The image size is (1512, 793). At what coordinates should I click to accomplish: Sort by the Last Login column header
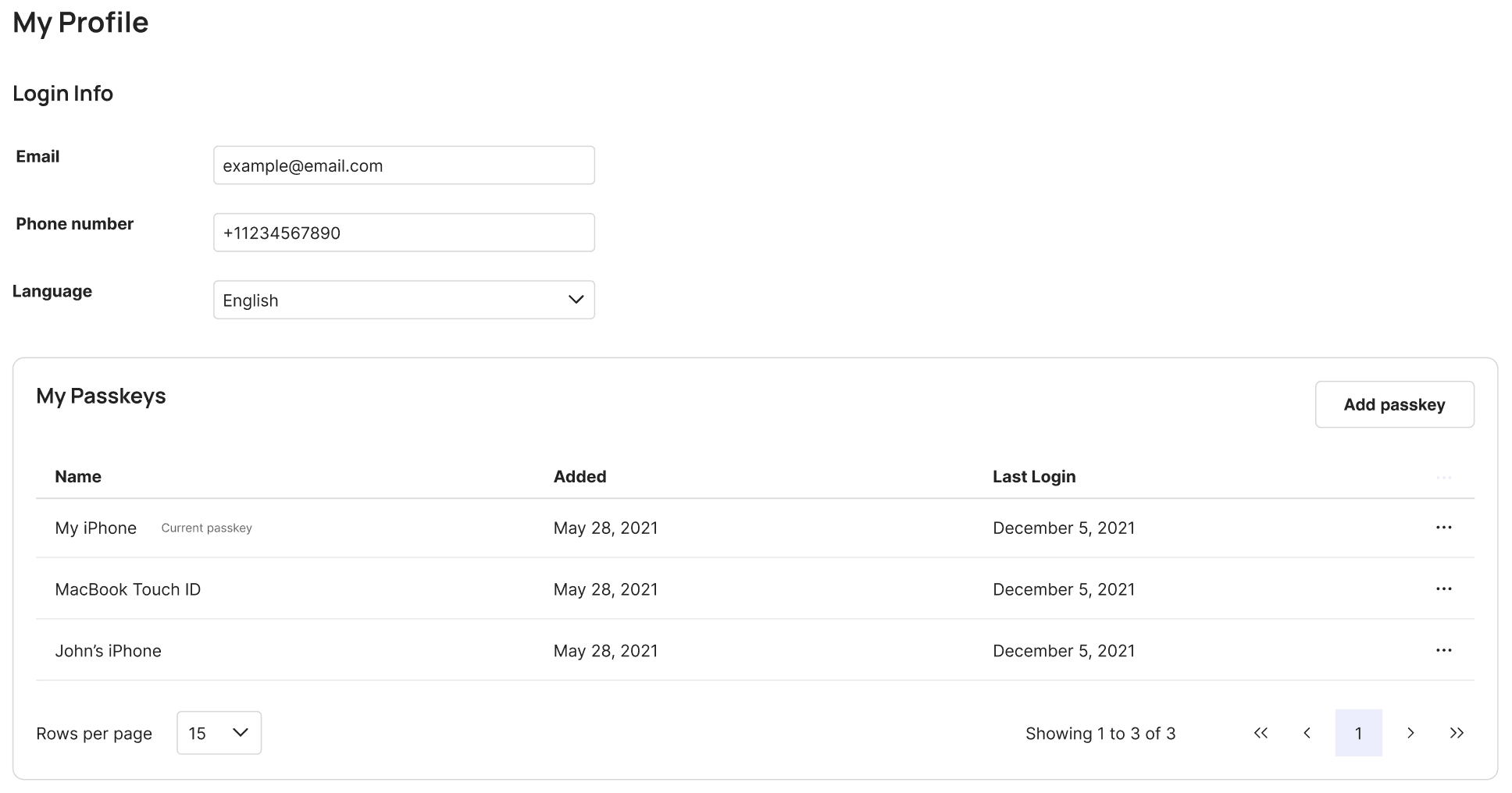click(1033, 477)
